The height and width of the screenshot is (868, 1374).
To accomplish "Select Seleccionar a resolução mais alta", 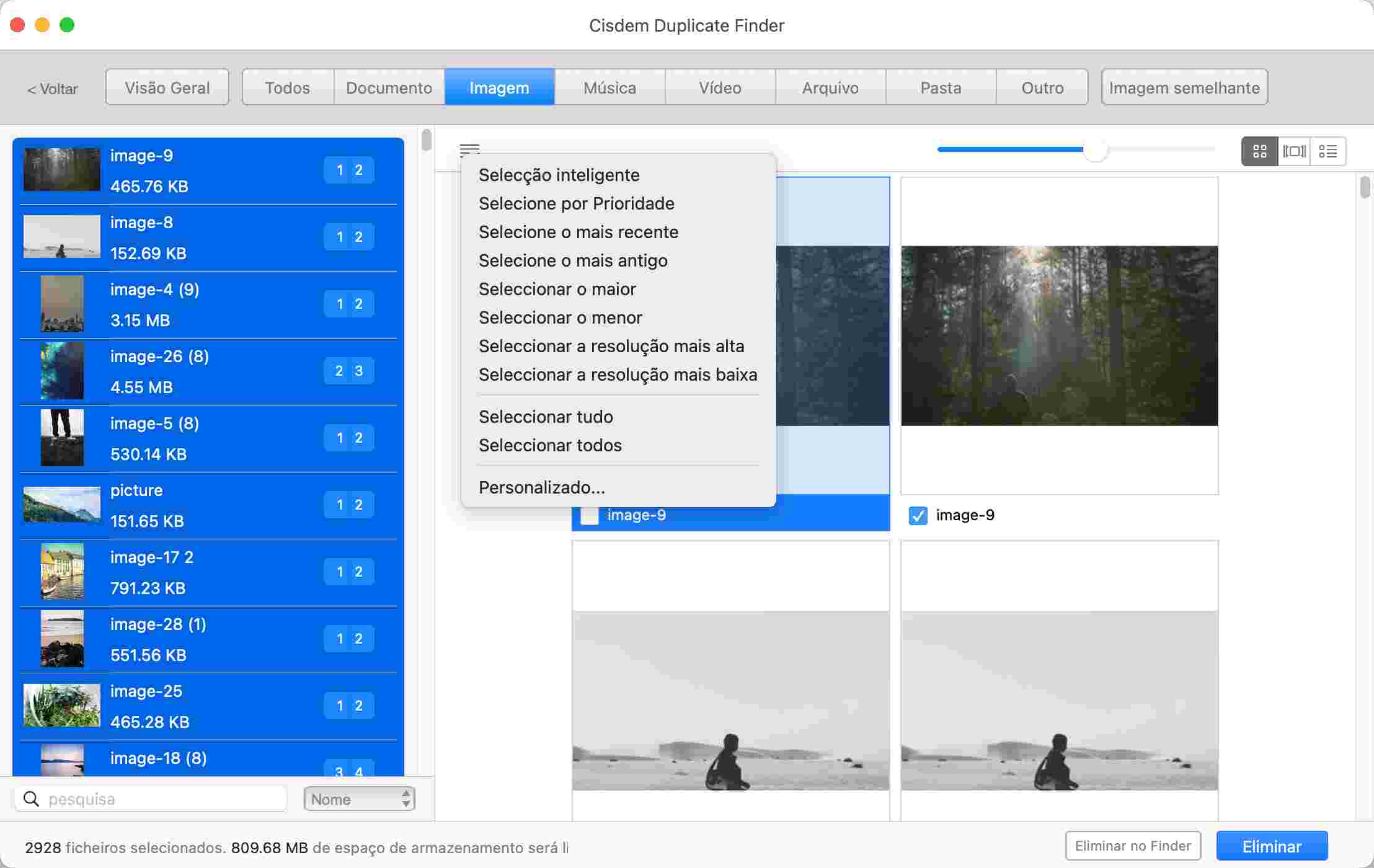I will [611, 346].
